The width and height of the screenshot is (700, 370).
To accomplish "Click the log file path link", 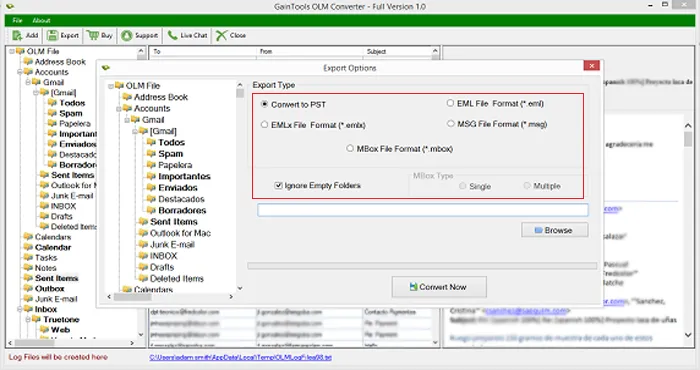I will point(241,357).
